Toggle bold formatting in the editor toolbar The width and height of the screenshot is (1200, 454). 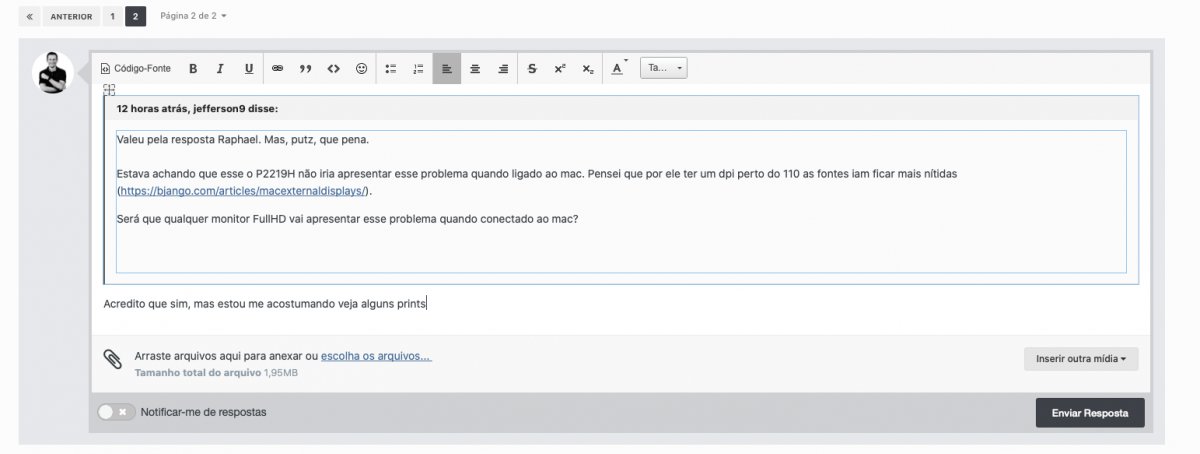point(193,69)
